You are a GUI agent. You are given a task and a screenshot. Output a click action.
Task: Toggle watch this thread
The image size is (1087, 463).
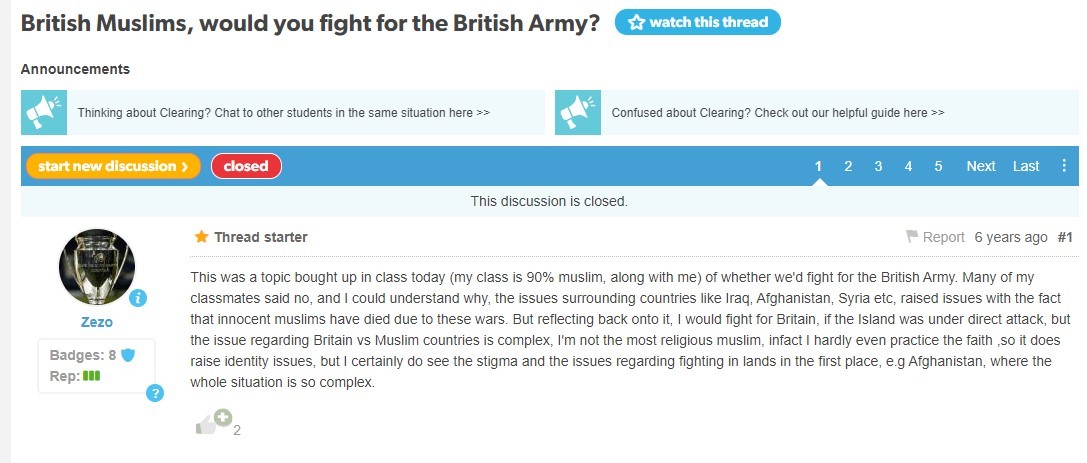pyautogui.click(x=697, y=22)
